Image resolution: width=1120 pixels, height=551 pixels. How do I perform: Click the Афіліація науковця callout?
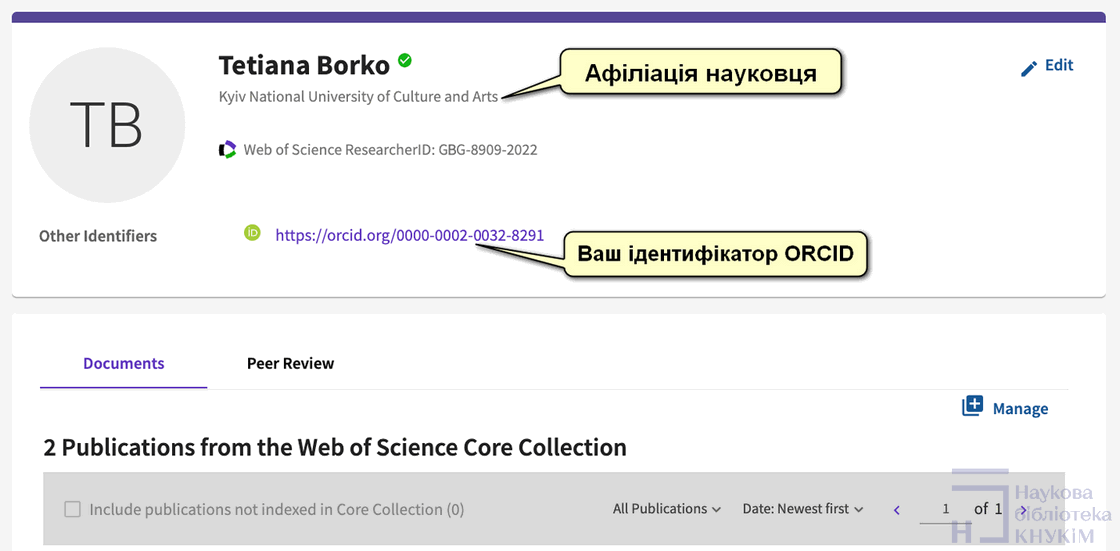tap(700, 73)
